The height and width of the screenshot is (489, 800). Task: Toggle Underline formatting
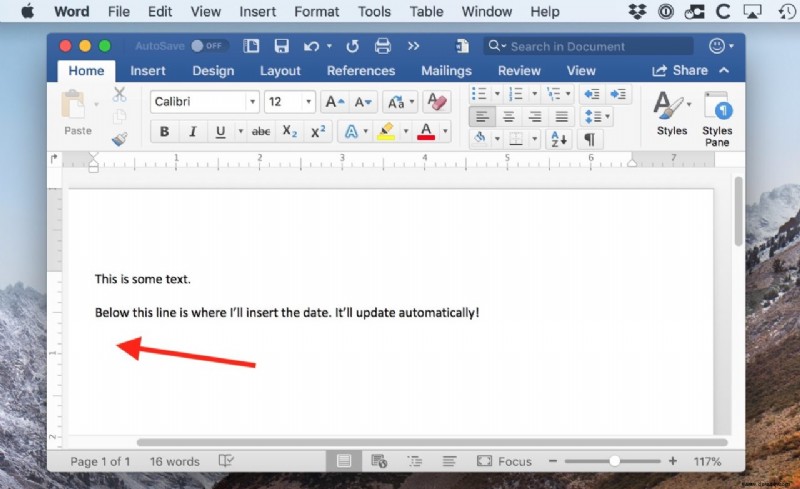(220, 132)
